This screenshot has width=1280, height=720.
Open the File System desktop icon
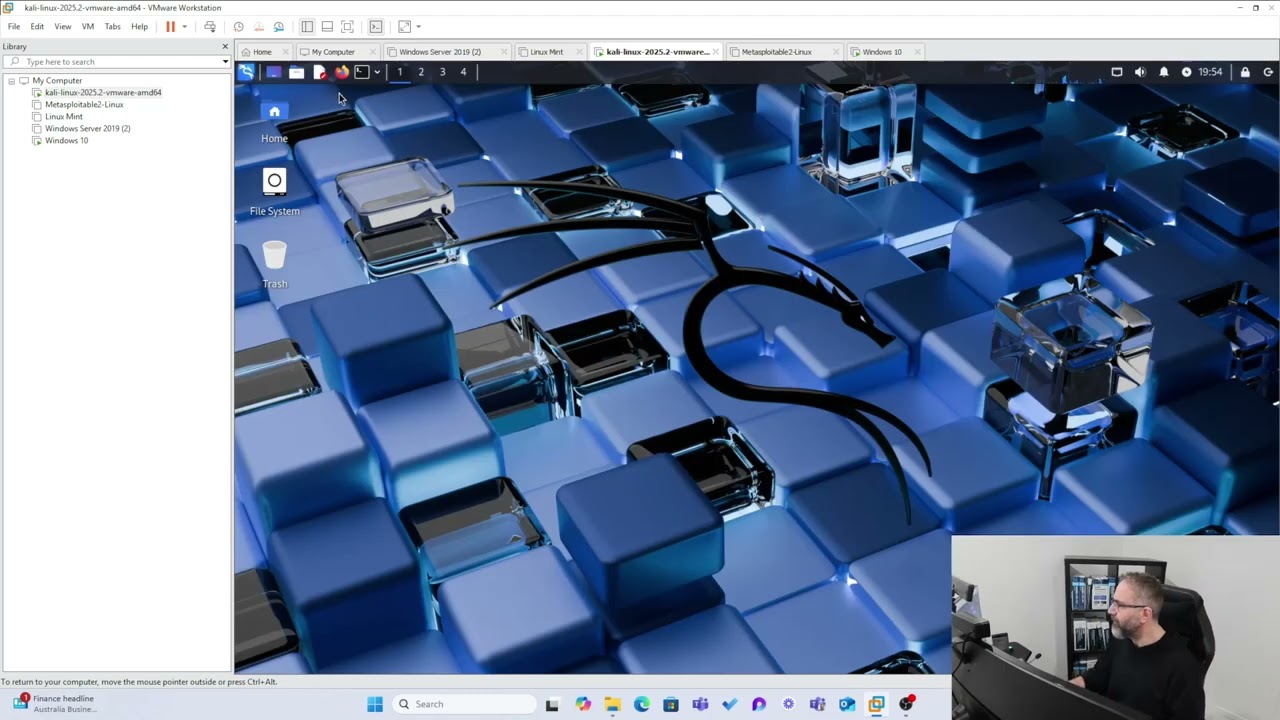(274, 193)
